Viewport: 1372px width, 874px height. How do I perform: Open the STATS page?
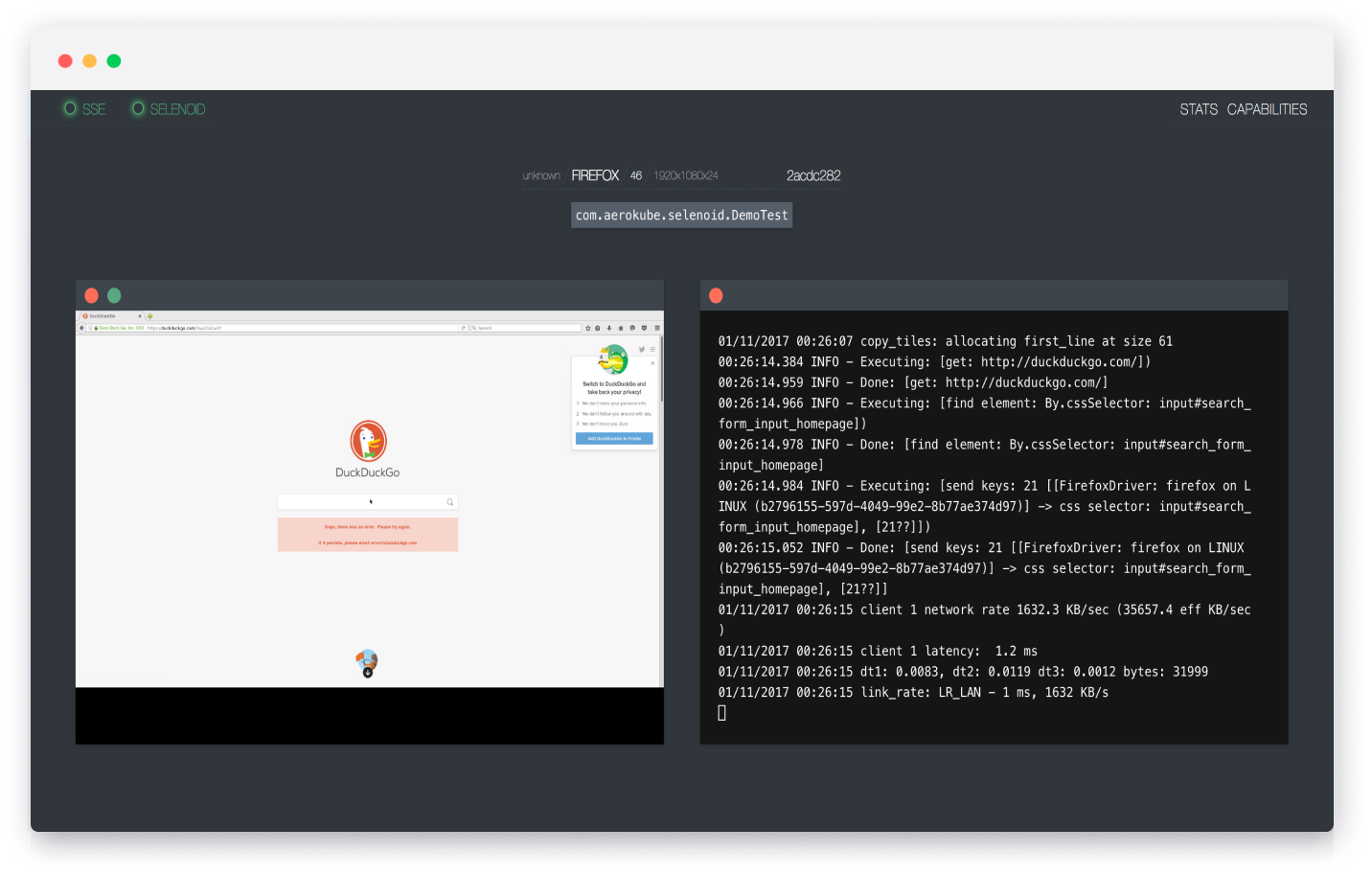pyautogui.click(x=1198, y=109)
